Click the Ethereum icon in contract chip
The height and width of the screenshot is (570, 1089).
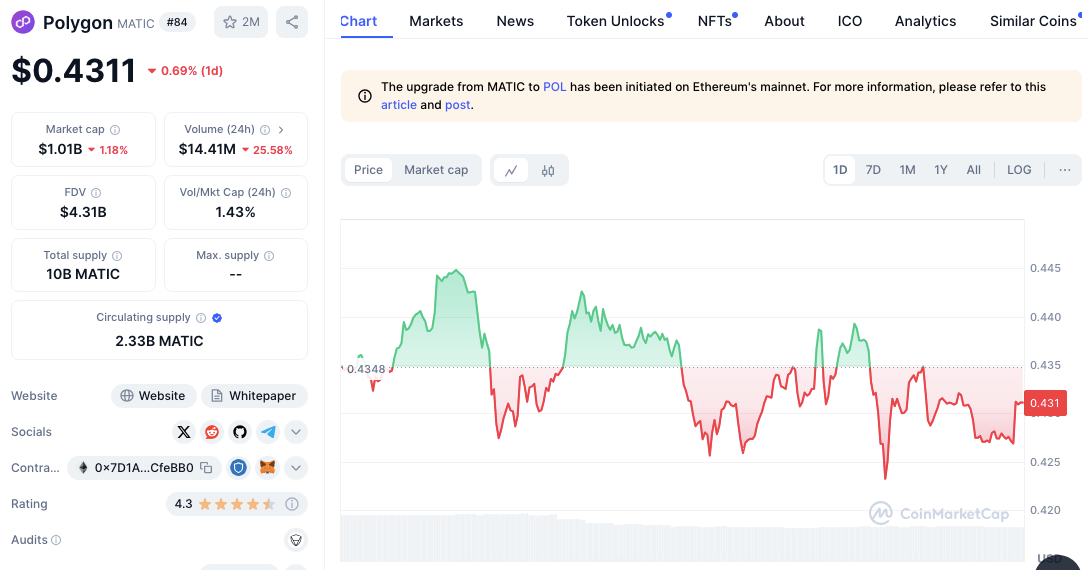[x=83, y=468]
